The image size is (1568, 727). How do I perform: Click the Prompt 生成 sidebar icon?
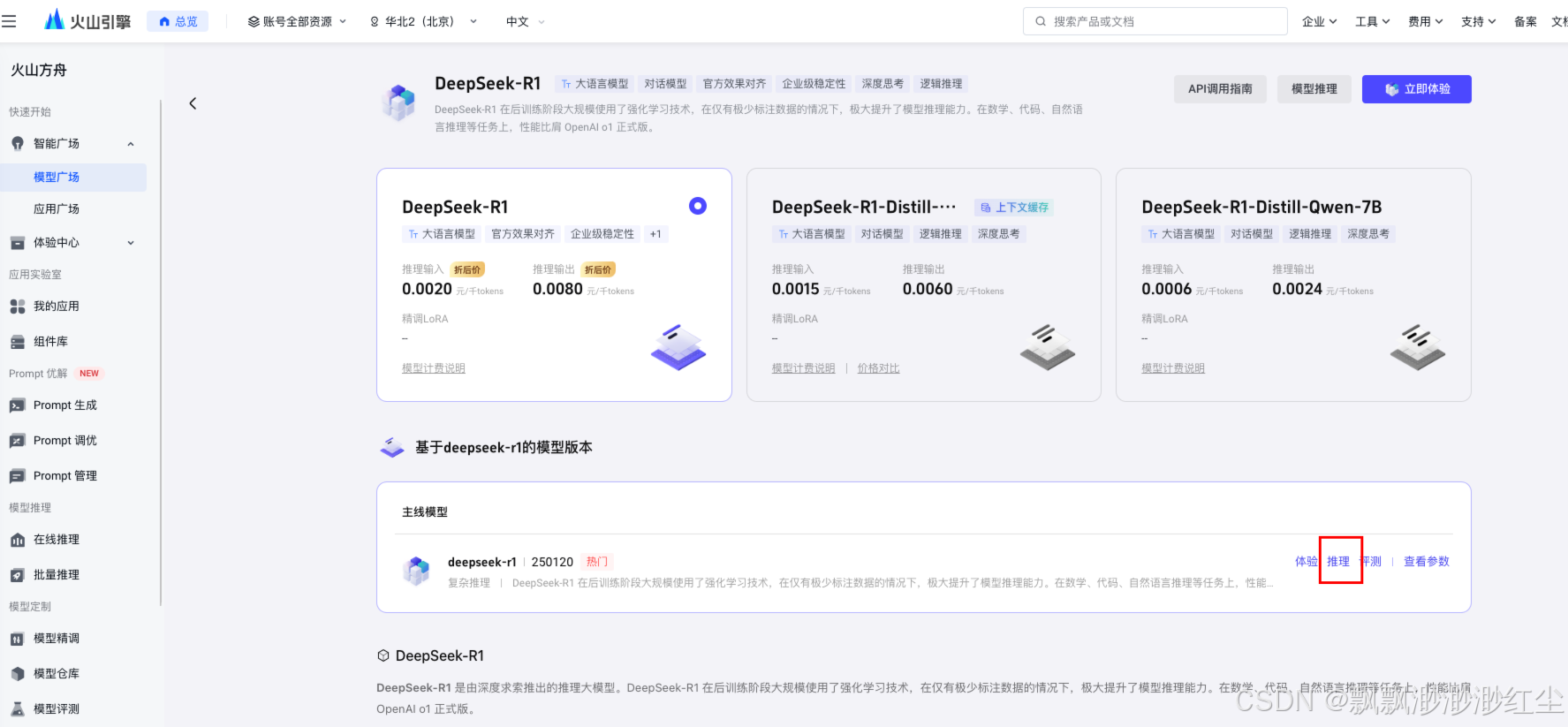click(18, 405)
